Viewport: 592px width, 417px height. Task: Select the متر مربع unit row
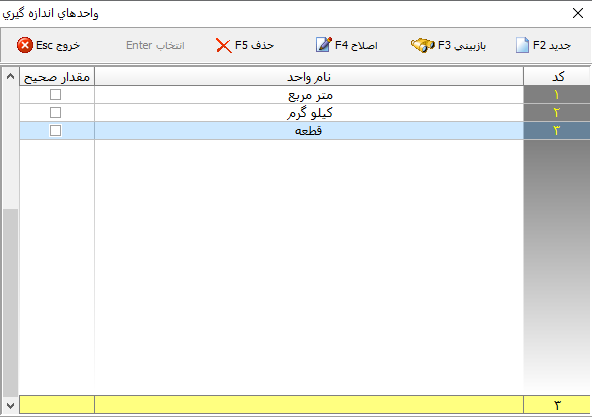305,94
